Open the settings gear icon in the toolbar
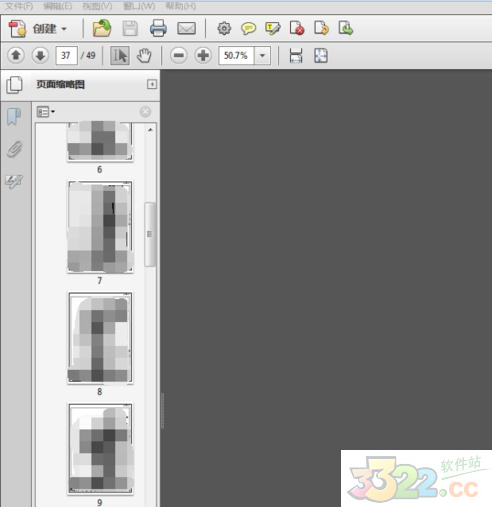The height and width of the screenshot is (507, 492). [224, 28]
